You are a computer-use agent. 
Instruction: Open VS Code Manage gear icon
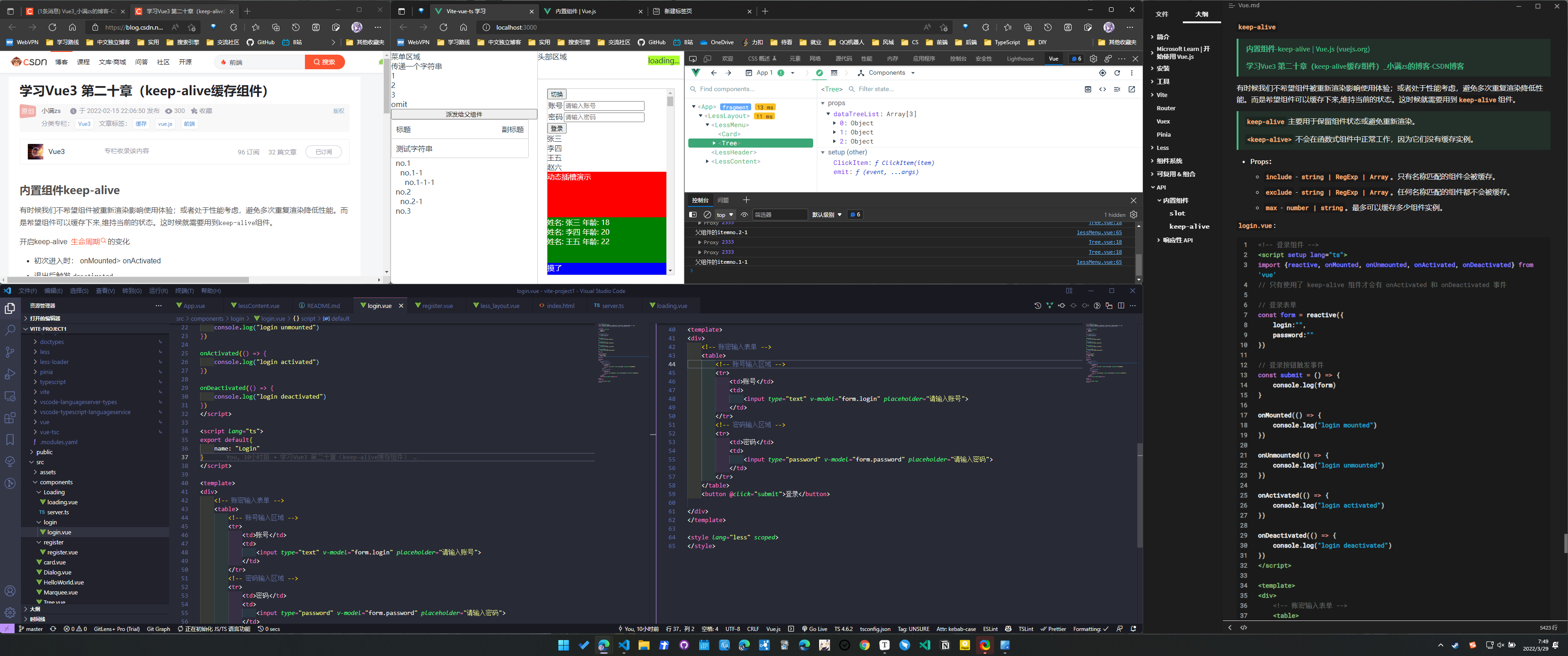[10, 612]
